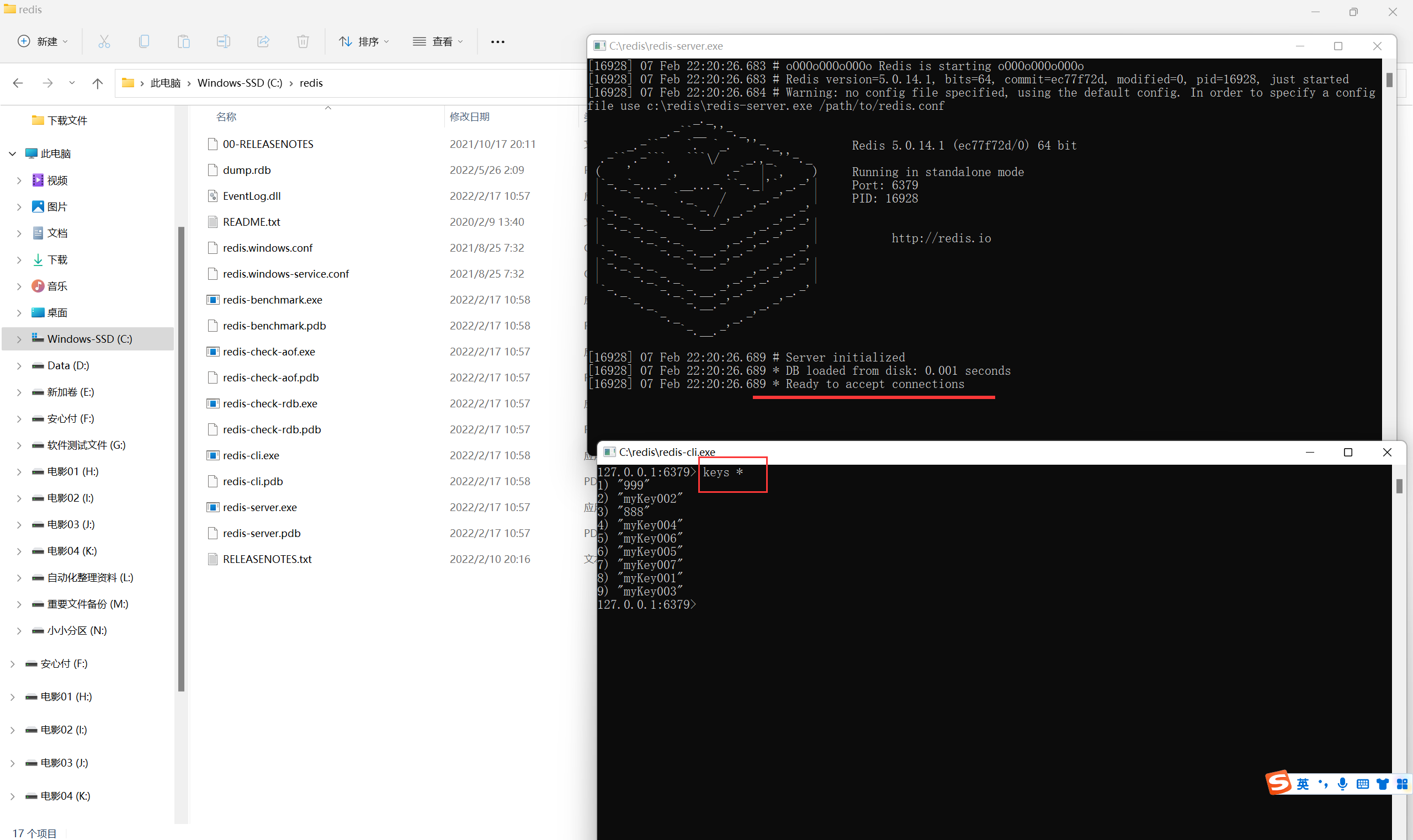Viewport: 1413px width, 840px height.
Task: Click the Delete trash bin icon
Action: point(303,41)
